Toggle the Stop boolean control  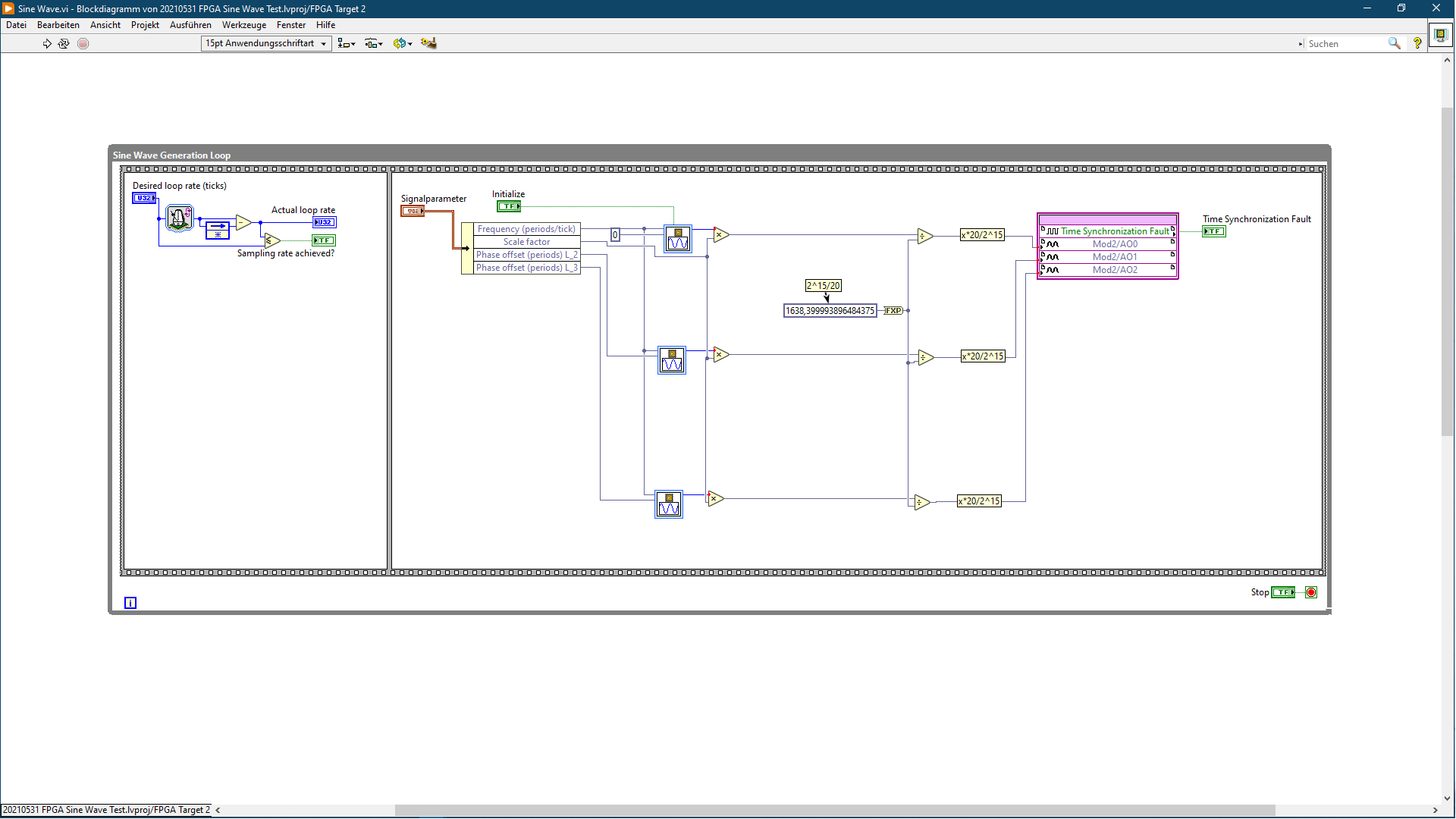(1283, 592)
